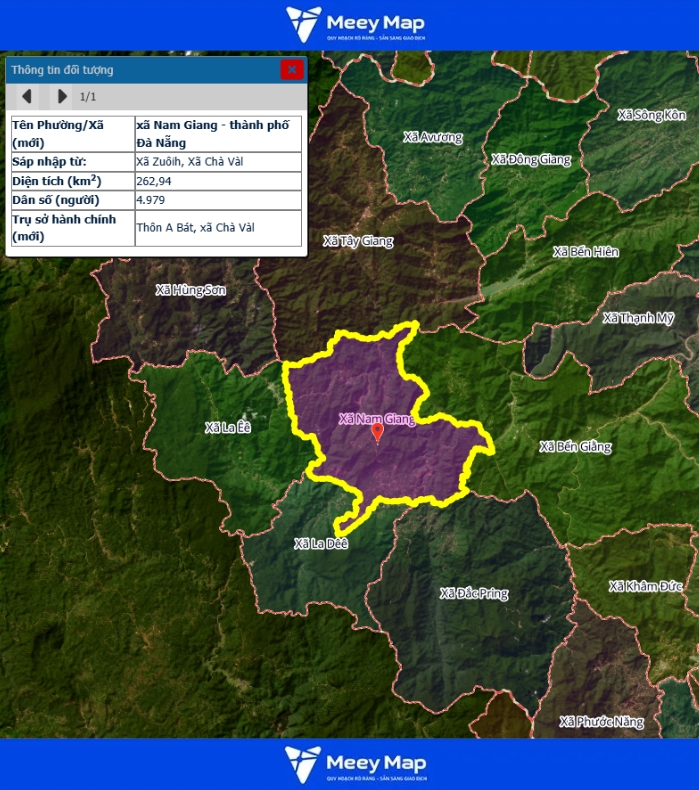
Task: Go to the previous object record arrow
Action: point(27,96)
